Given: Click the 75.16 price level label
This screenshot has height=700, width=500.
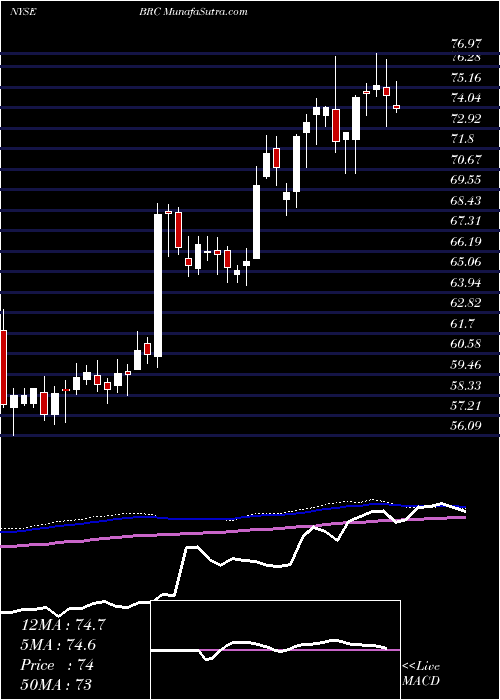Looking at the screenshot, I should tap(467, 78).
